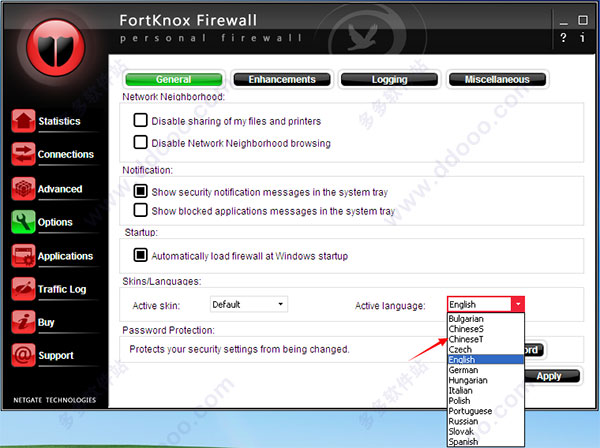The width and height of the screenshot is (600, 448).
Task: Open the Applications window icon
Action: 23,256
